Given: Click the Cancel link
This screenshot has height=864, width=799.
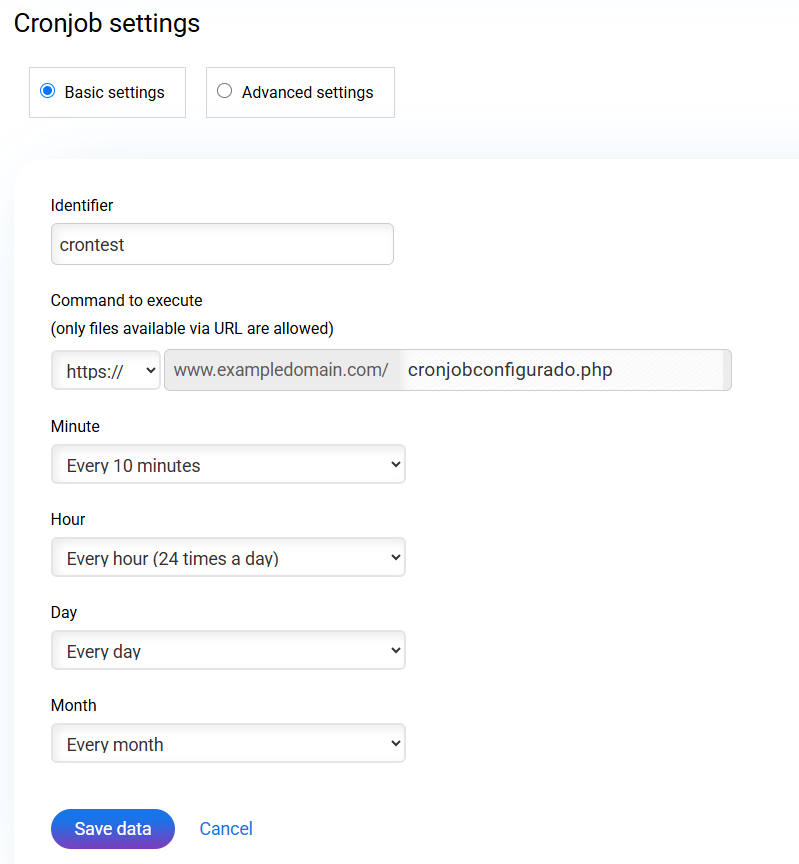Looking at the screenshot, I should tap(226, 828).
